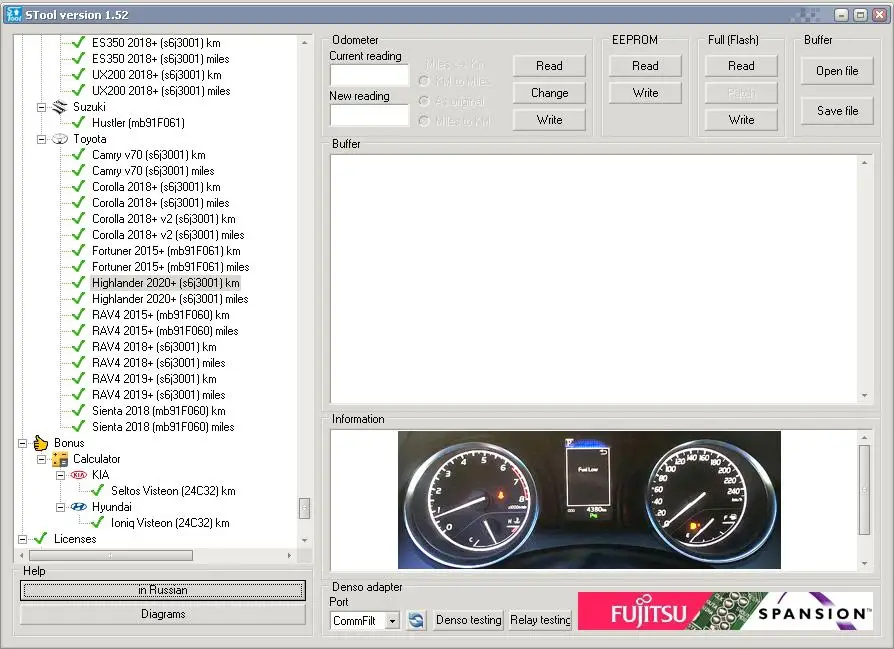Screen dimensions: 894x649
Task: Click the instrument cluster photo in Information
Action: point(589,500)
